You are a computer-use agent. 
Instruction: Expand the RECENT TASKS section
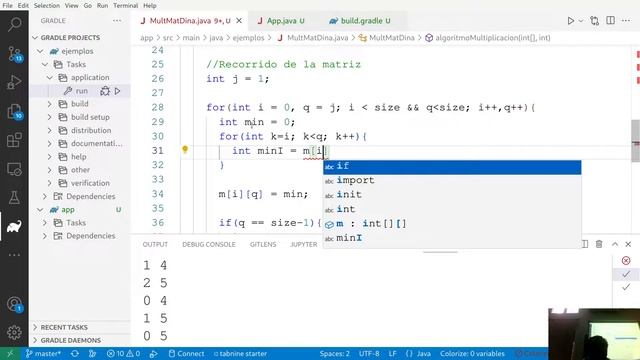(x=64, y=327)
